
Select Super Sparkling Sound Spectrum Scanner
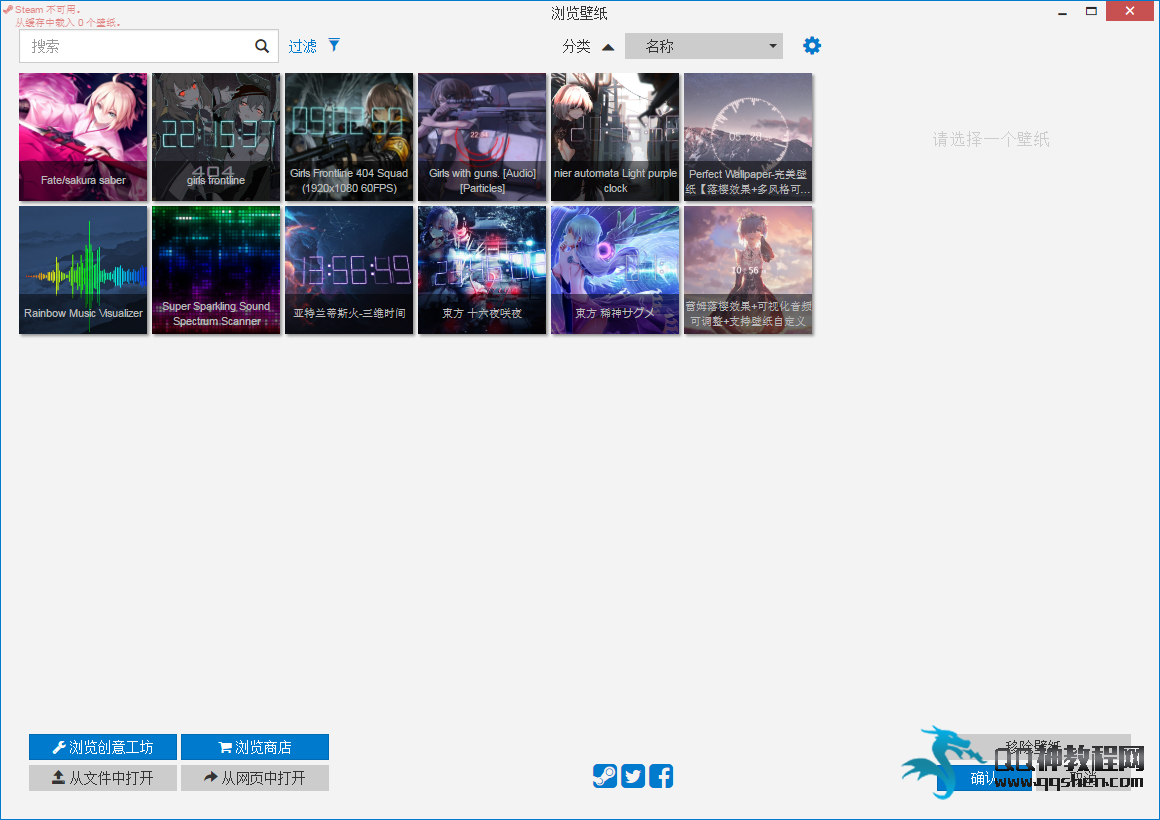point(216,270)
